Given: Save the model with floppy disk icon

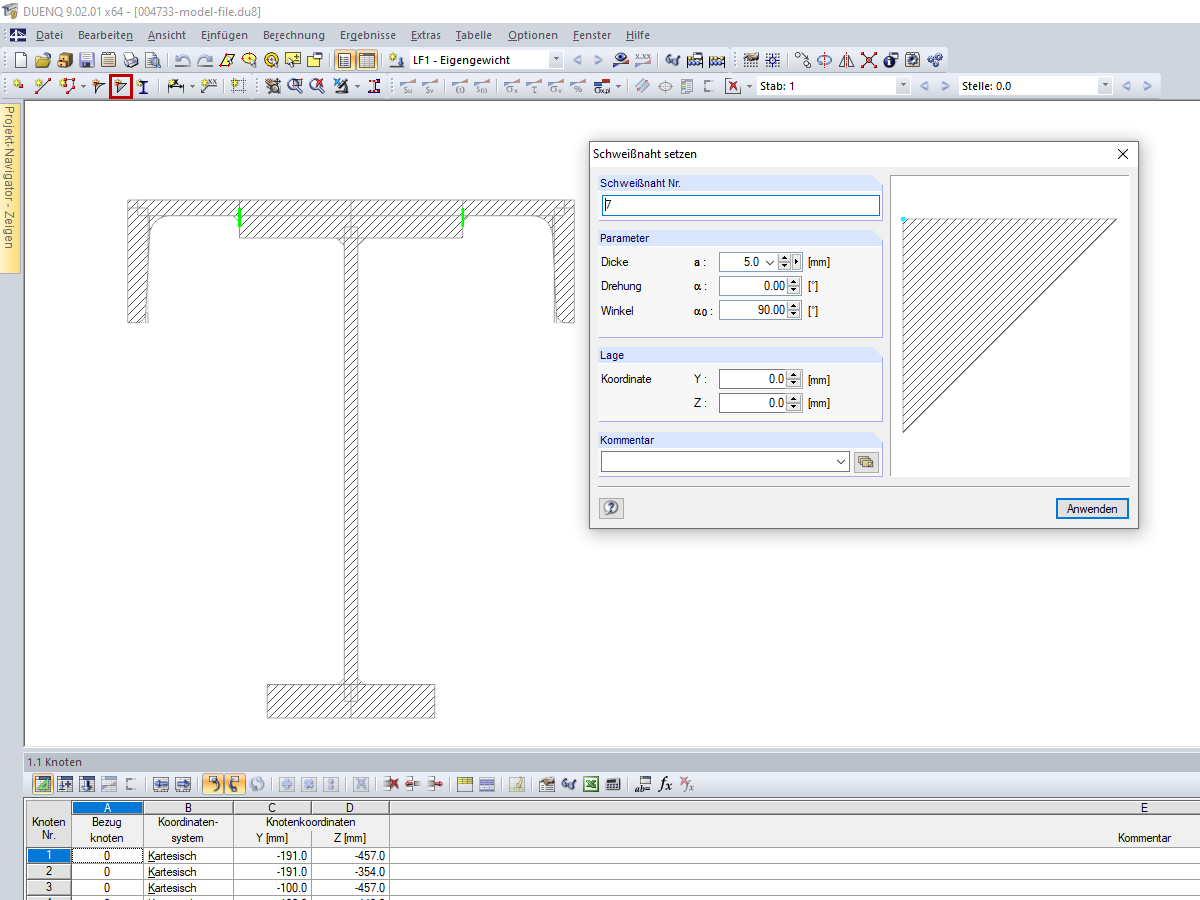Looking at the screenshot, I should [x=87, y=60].
